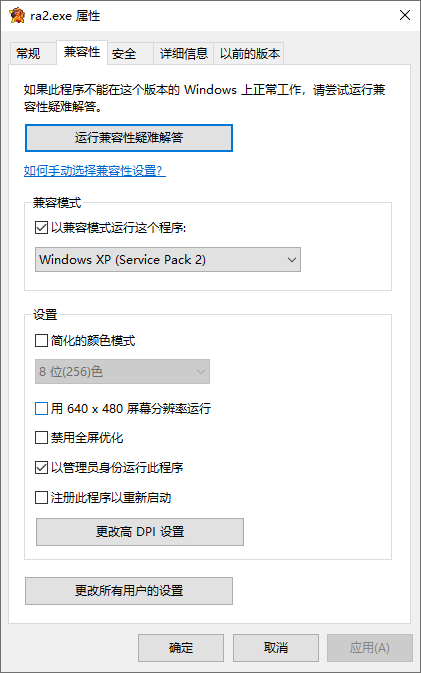Enable 简化的颜色模式 checkbox
Viewport: 421px width, 673px height.
click(41, 341)
